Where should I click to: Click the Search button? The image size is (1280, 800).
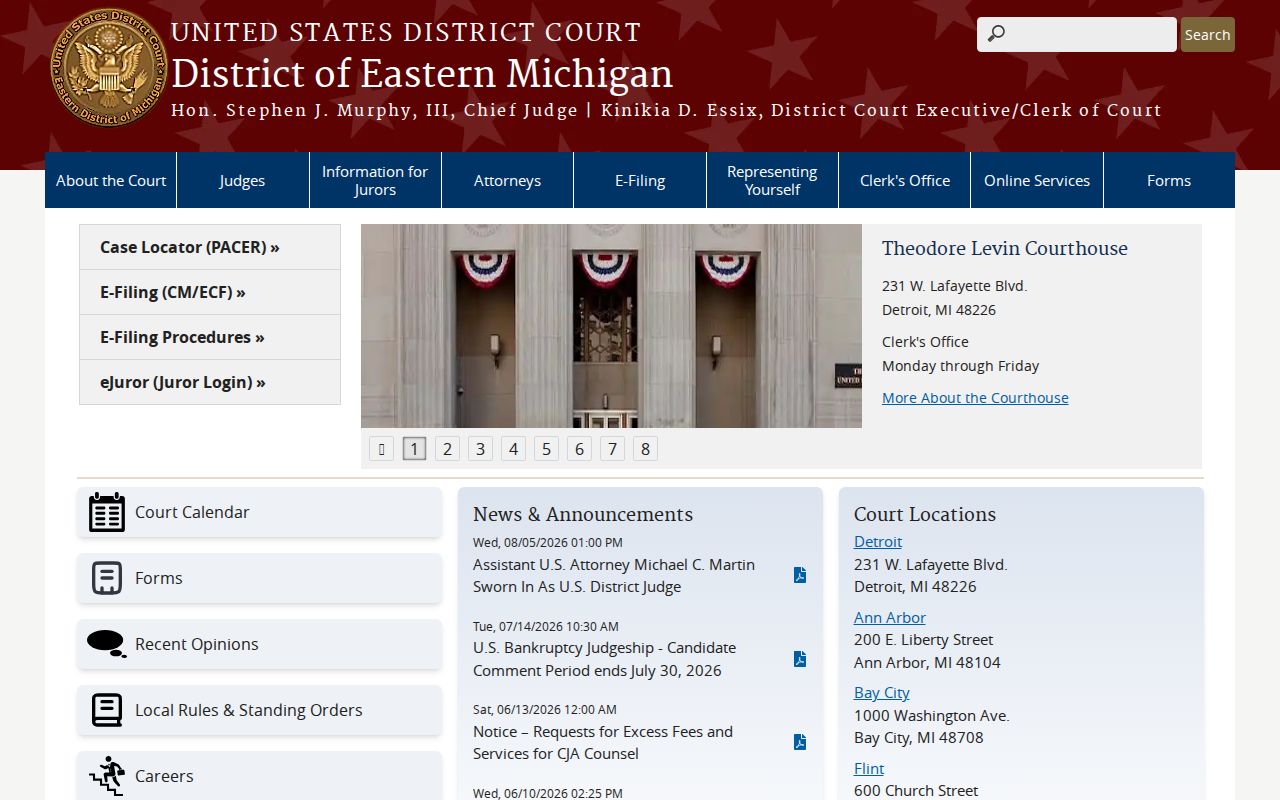pyautogui.click(x=1207, y=34)
